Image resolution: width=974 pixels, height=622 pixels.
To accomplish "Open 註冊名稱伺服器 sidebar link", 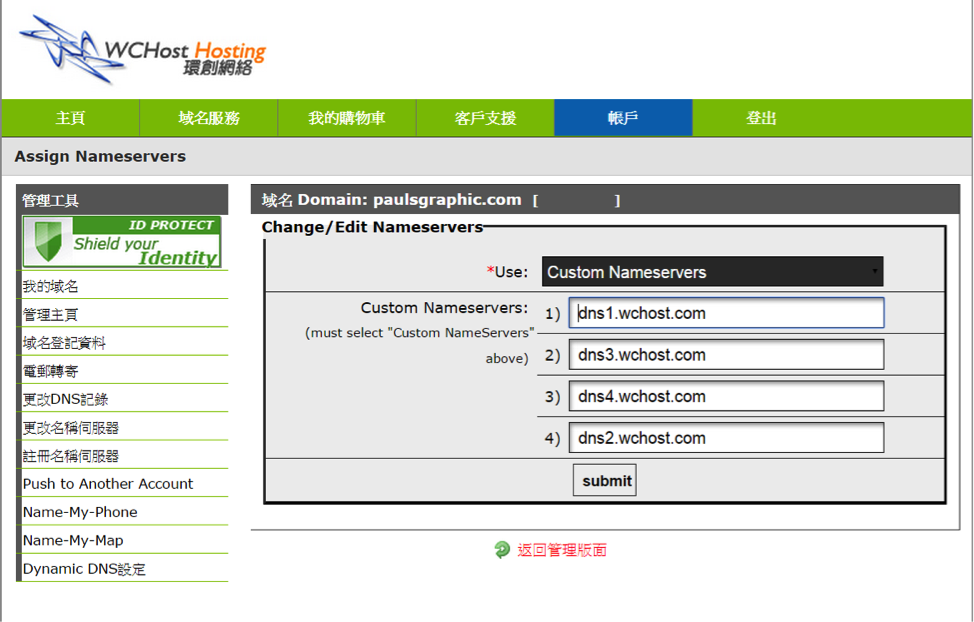I will (x=71, y=456).
